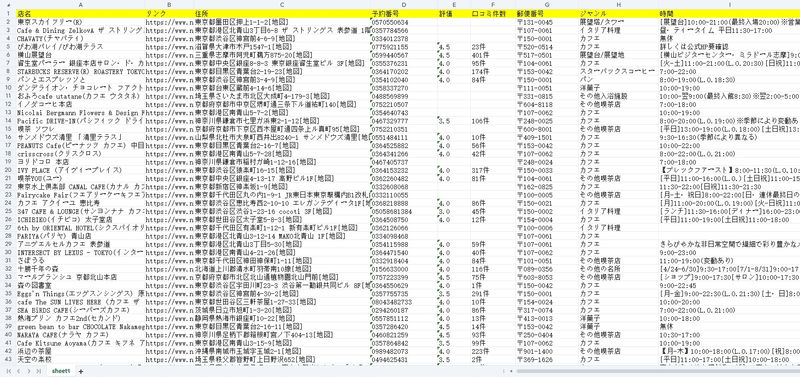Select the 森の図書室 cell
Viewport: 800px width, 377px height.
pos(80,285)
